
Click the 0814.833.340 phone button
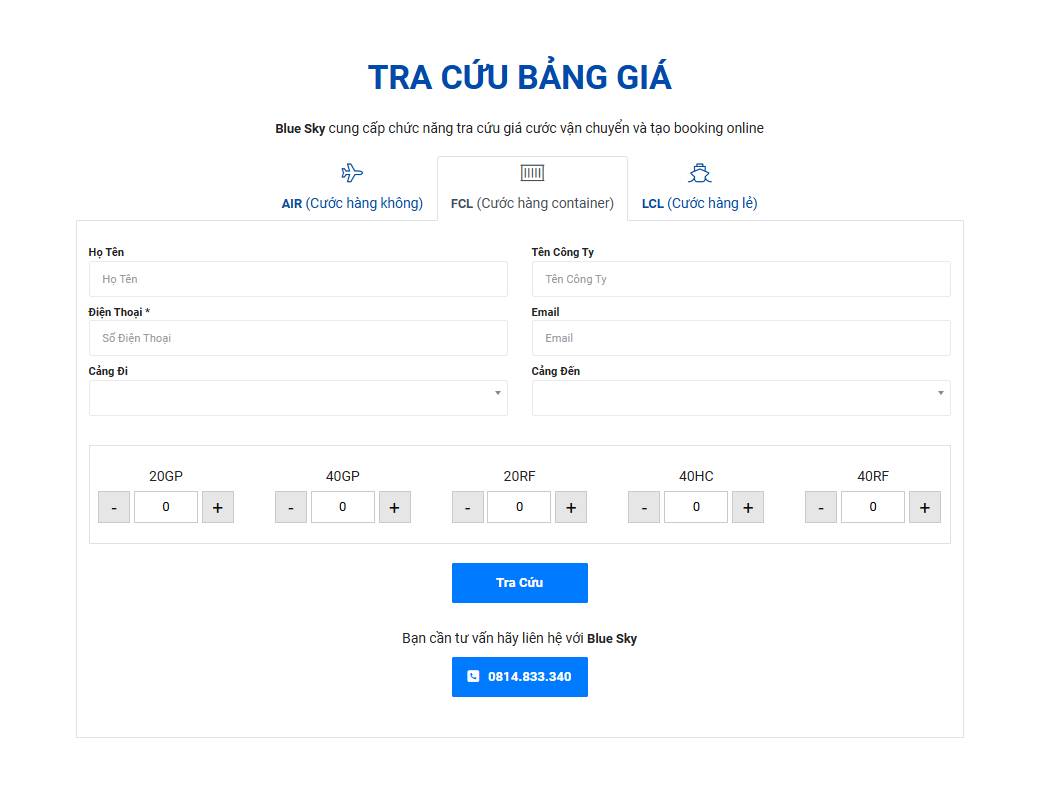[x=519, y=676]
